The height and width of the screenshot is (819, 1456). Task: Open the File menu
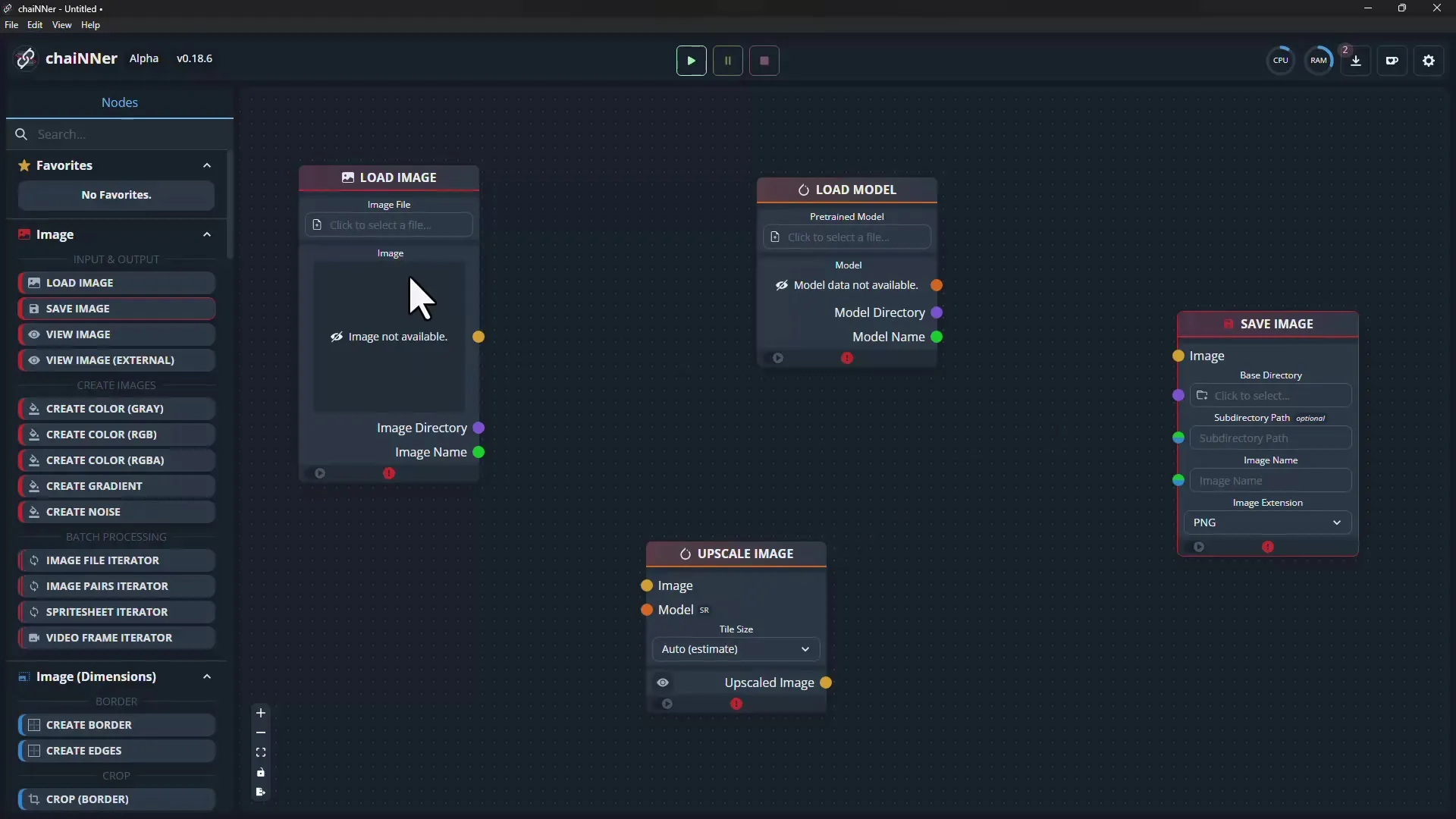pos(11,25)
